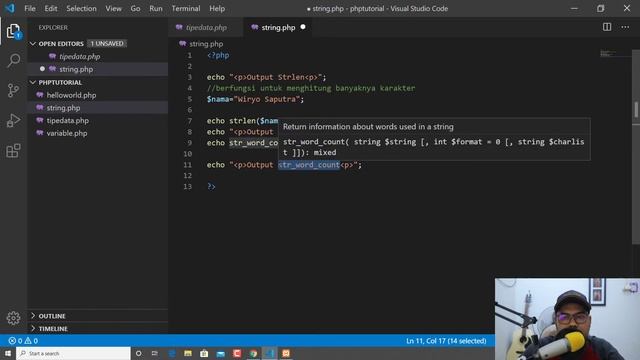Image resolution: width=640 pixels, height=360 pixels.
Task: Open the Search view in activity bar
Action: (x=13, y=60)
